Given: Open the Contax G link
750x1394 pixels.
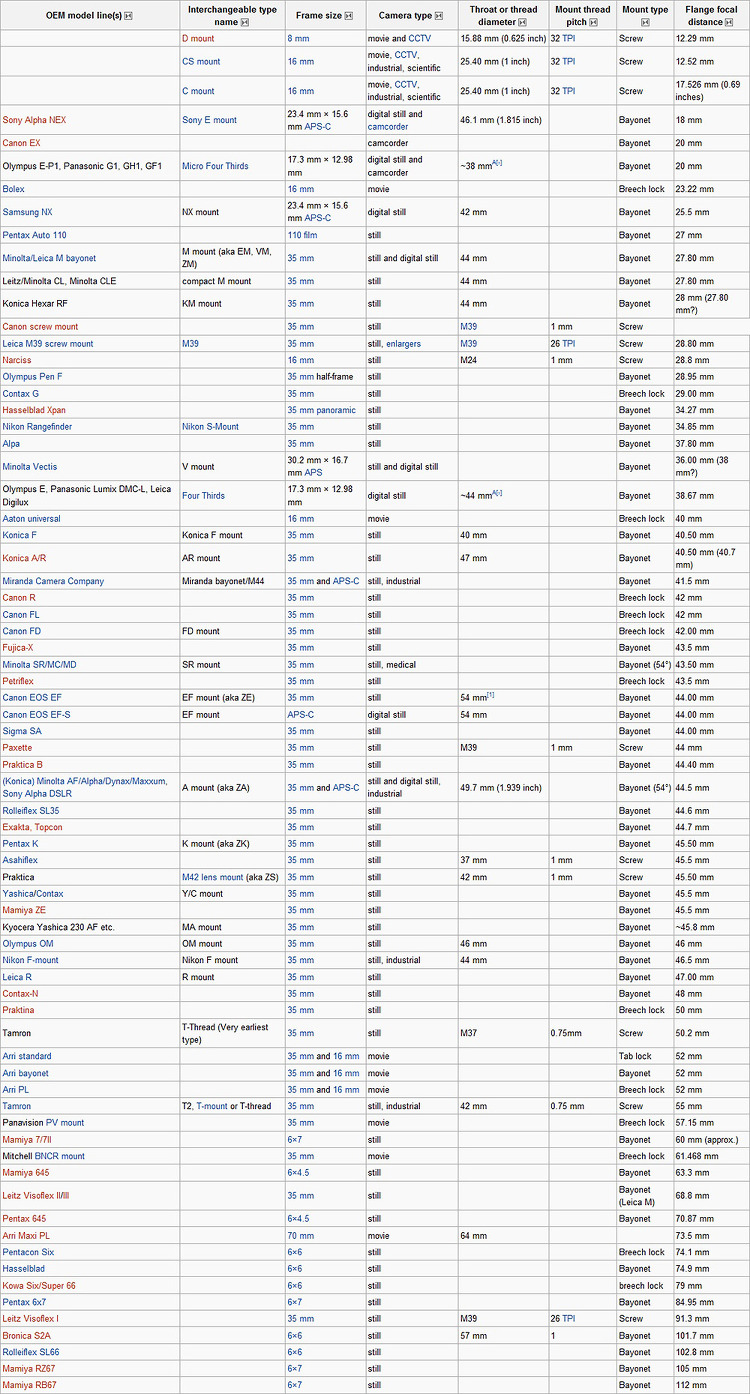Looking at the screenshot, I should point(22,393).
